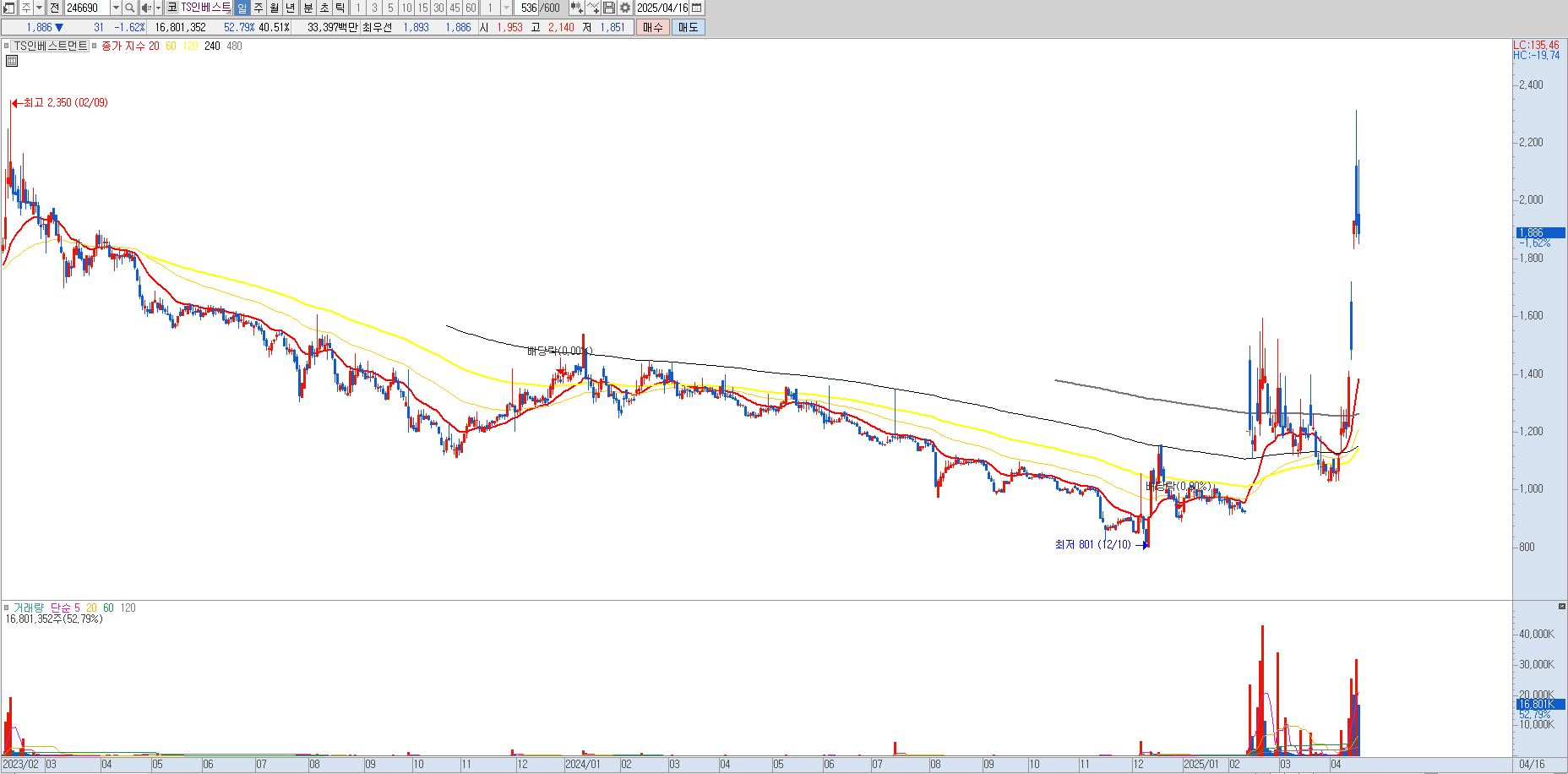This screenshot has width=1568, height=774.
Task: Click the 매도 sell button
Action: pos(689,27)
